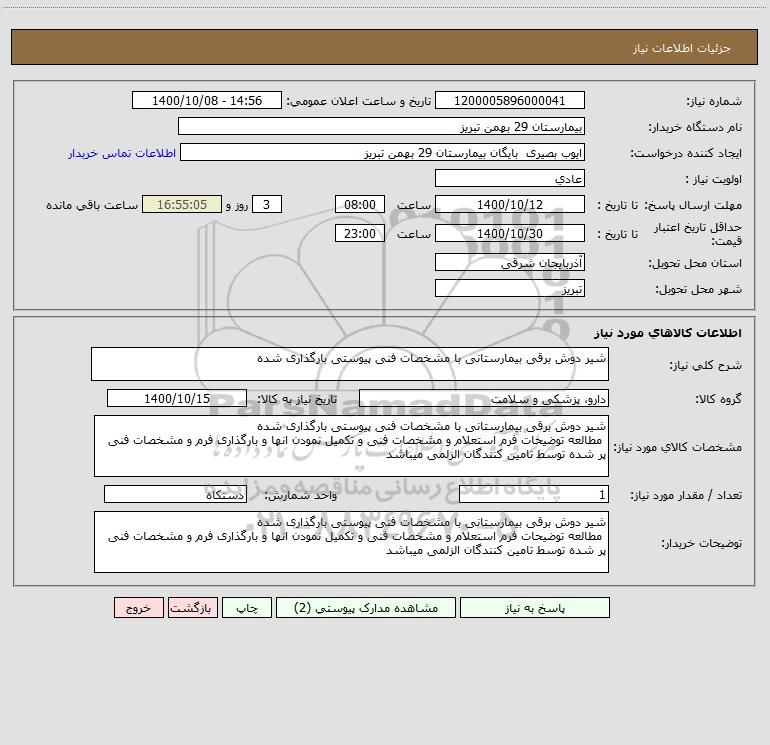Click the اطلاعات کالاهای مورد نیاز section heading
The width and height of the screenshot is (770, 745).
667,333
